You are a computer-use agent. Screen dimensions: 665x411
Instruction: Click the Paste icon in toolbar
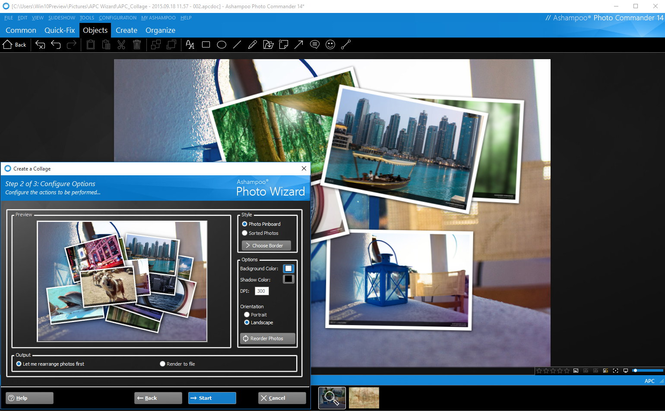[106, 45]
